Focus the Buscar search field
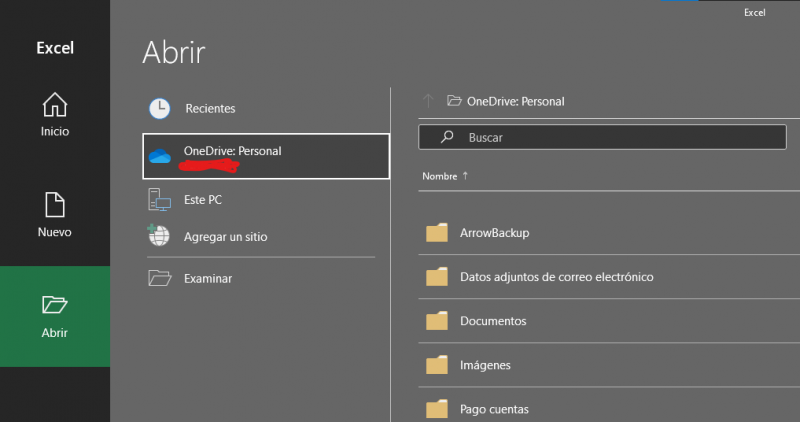 click(x=602, y=137)
